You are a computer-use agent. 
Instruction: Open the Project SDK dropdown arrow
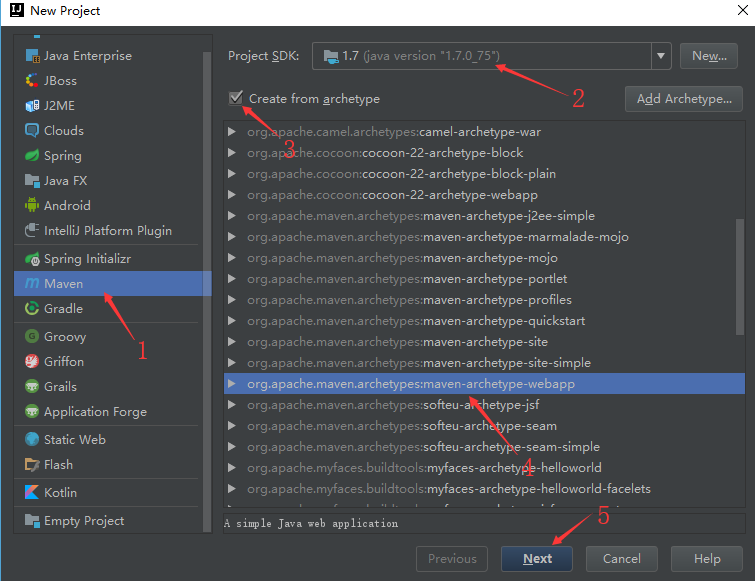click(x=661, y=56)
